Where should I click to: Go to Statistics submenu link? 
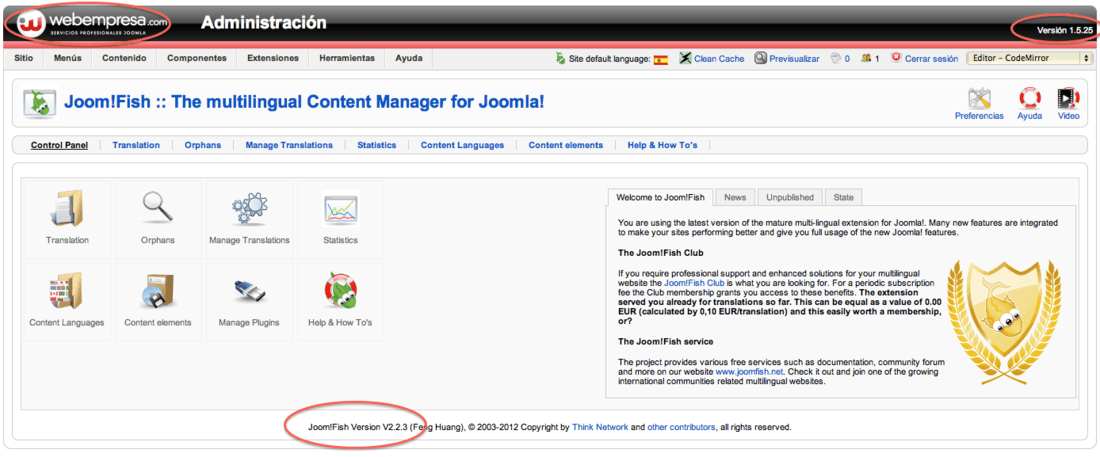tap(377, 145)
